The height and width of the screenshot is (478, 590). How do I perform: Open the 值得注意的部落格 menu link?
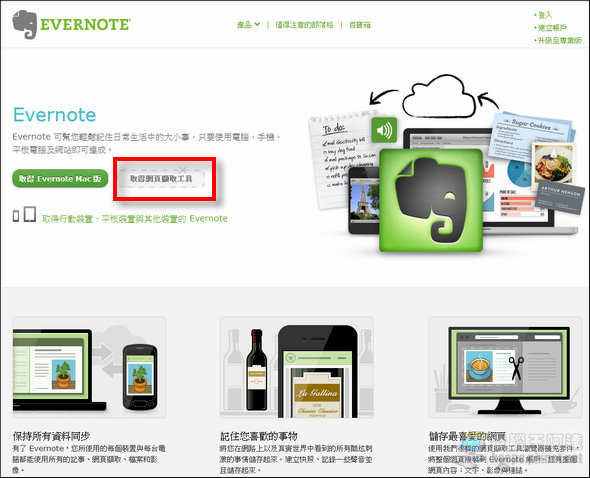click(x=304, y=25)
